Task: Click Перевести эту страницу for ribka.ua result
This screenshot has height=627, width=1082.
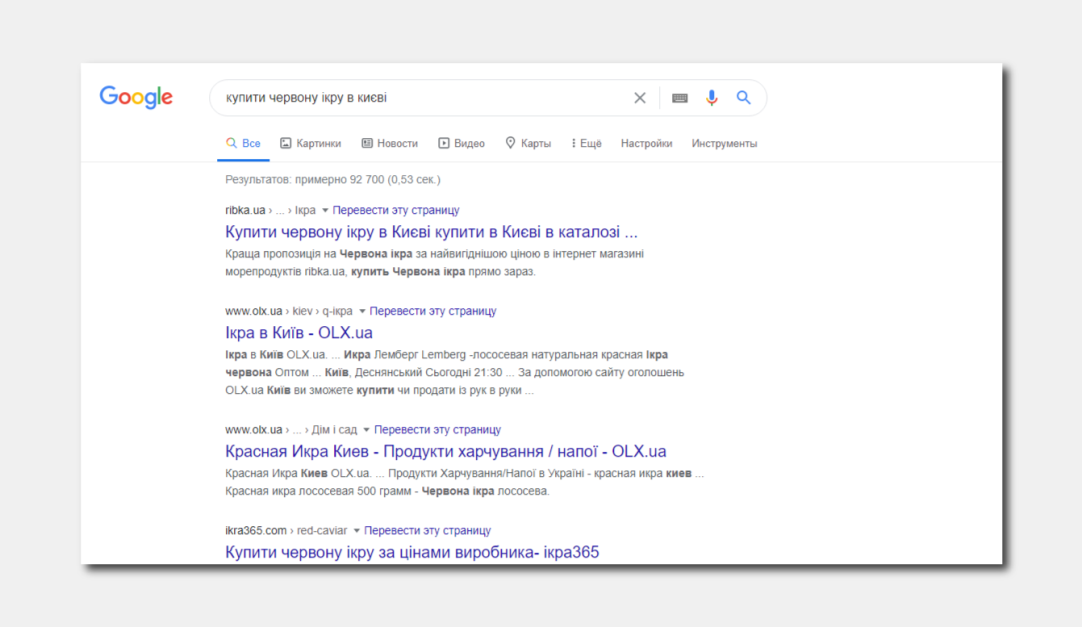Action: [x=396, y=210]
